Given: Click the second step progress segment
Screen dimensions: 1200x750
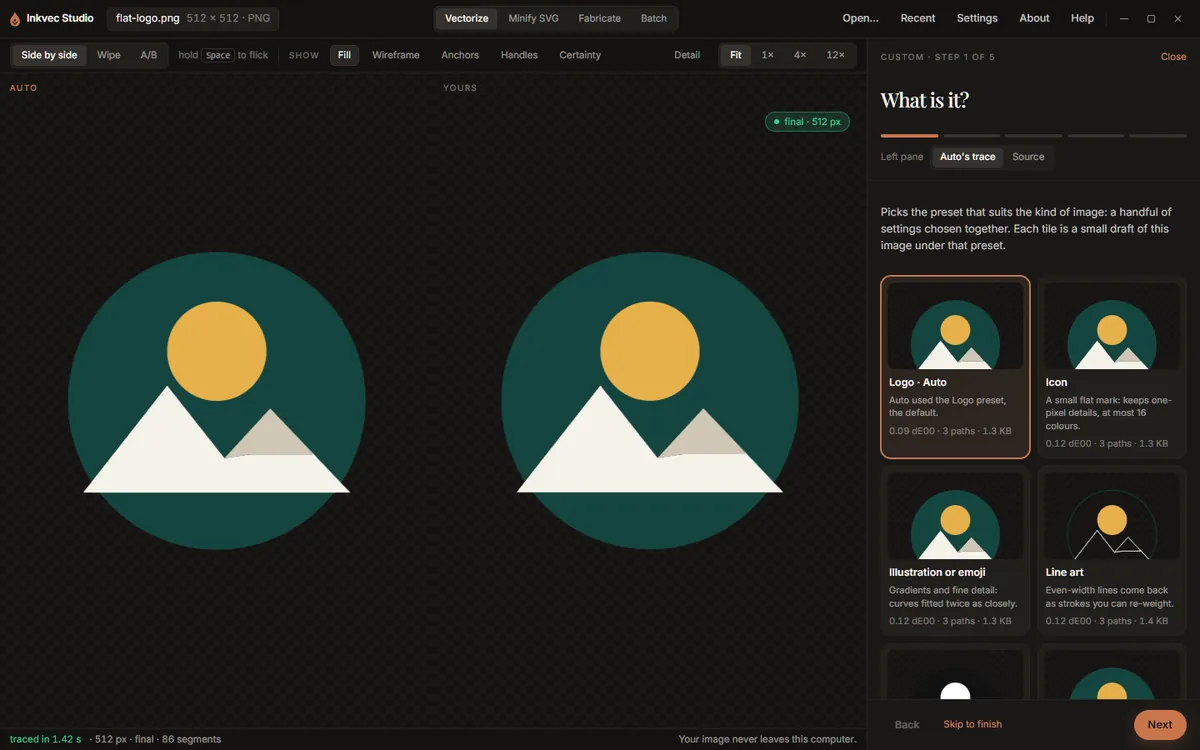Looking at the screenshot, I should coord(971,135).
